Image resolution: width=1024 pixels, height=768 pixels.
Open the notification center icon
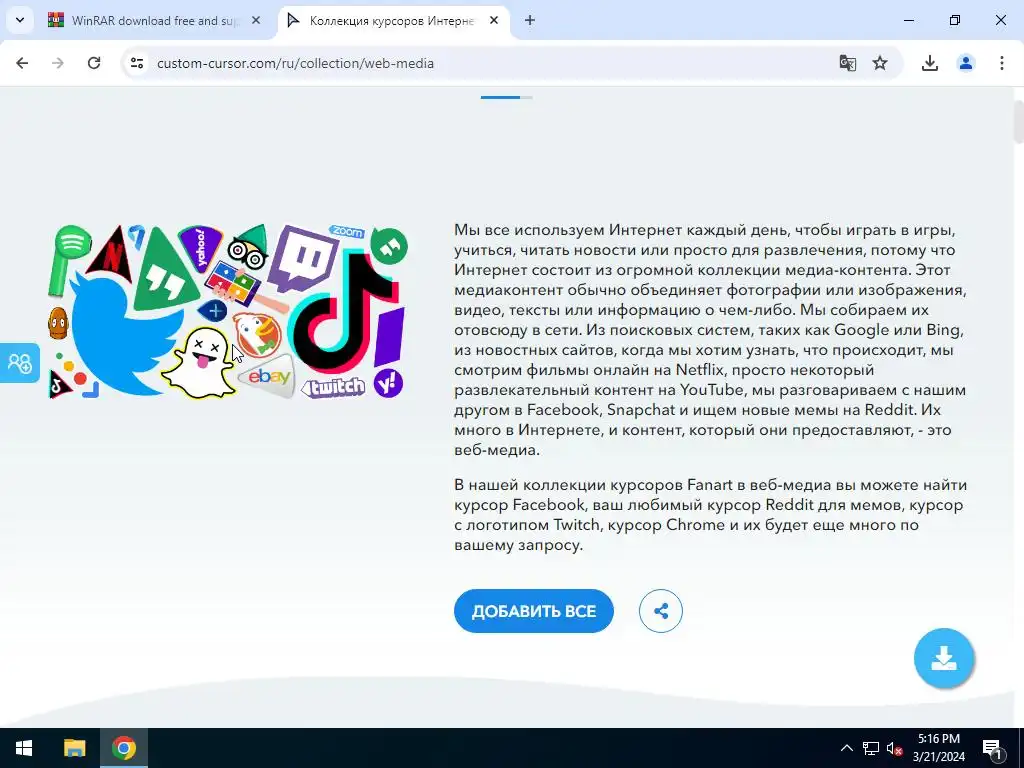tap(992, 748)
